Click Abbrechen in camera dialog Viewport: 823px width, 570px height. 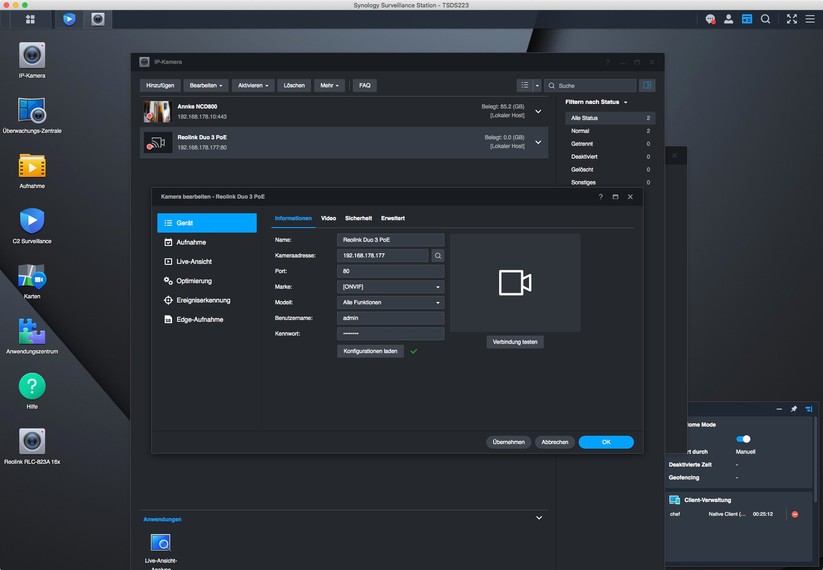pos(555,442)
